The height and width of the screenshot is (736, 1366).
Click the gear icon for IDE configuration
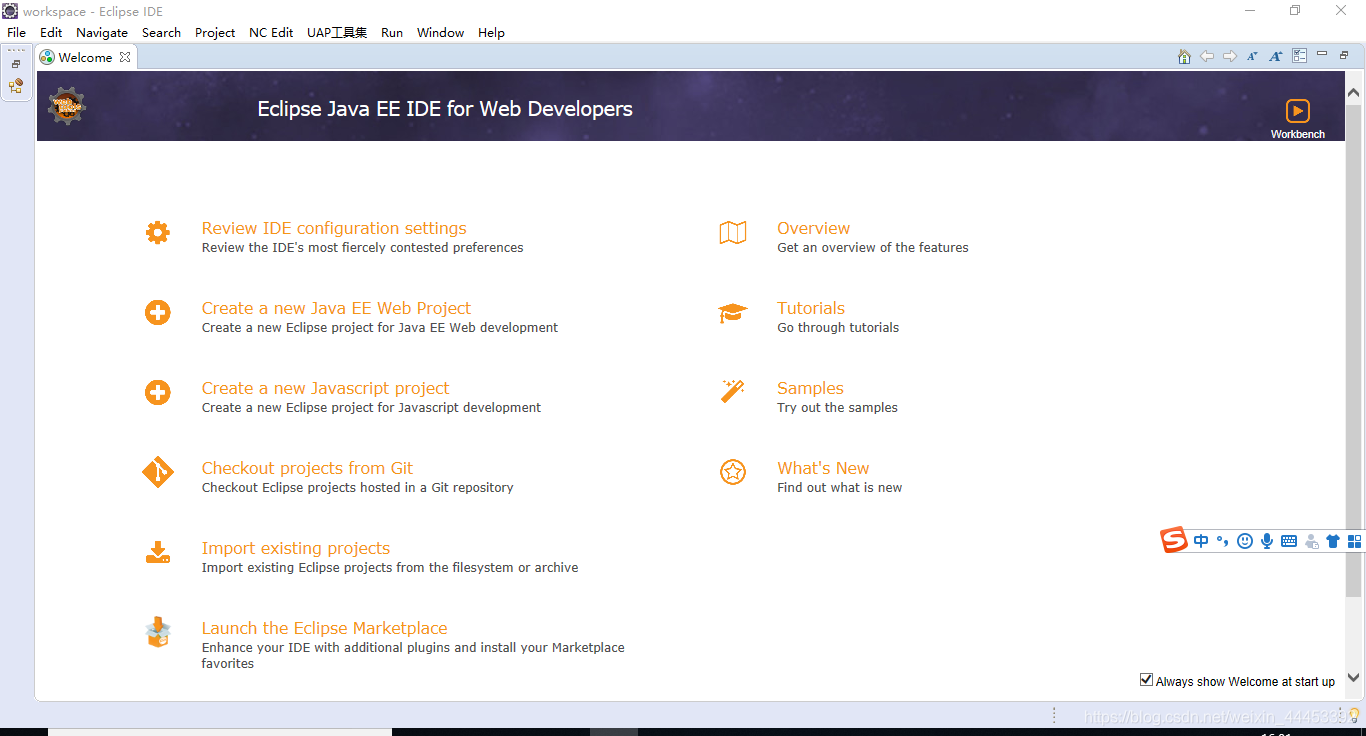click(x=158, y=233)
